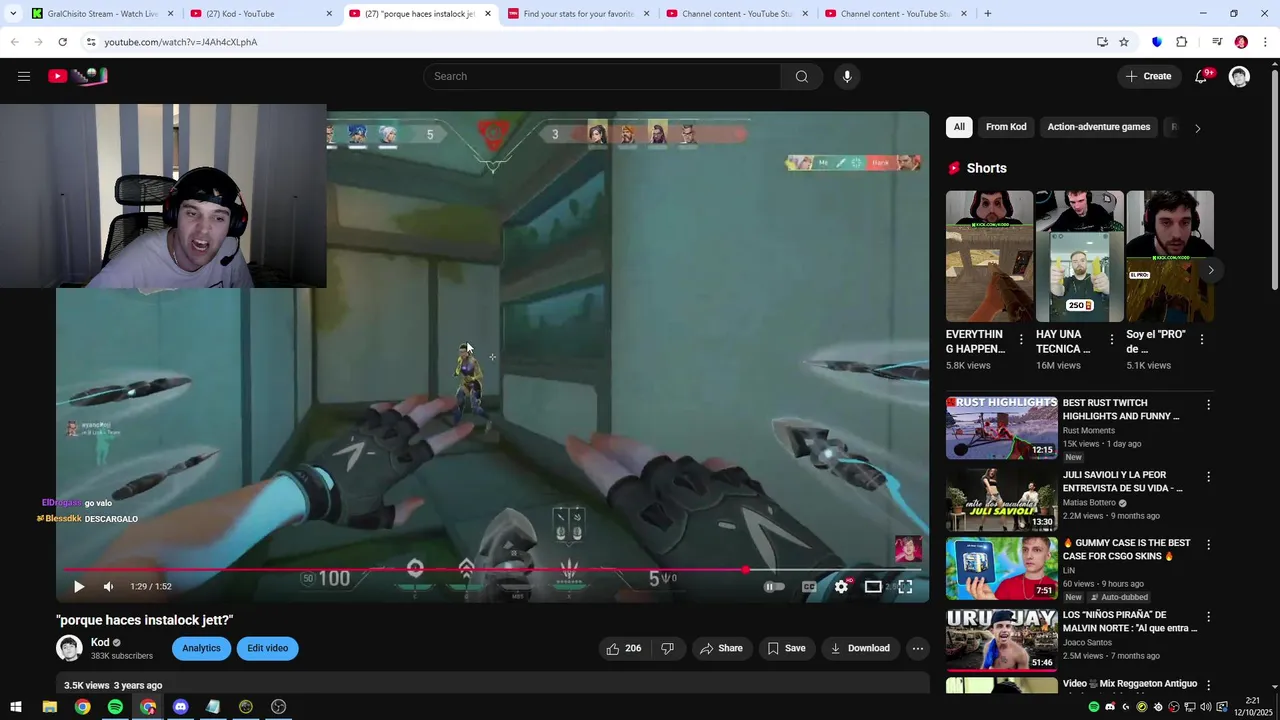
Task: Go back in browser history
Action: pos(14,42)
